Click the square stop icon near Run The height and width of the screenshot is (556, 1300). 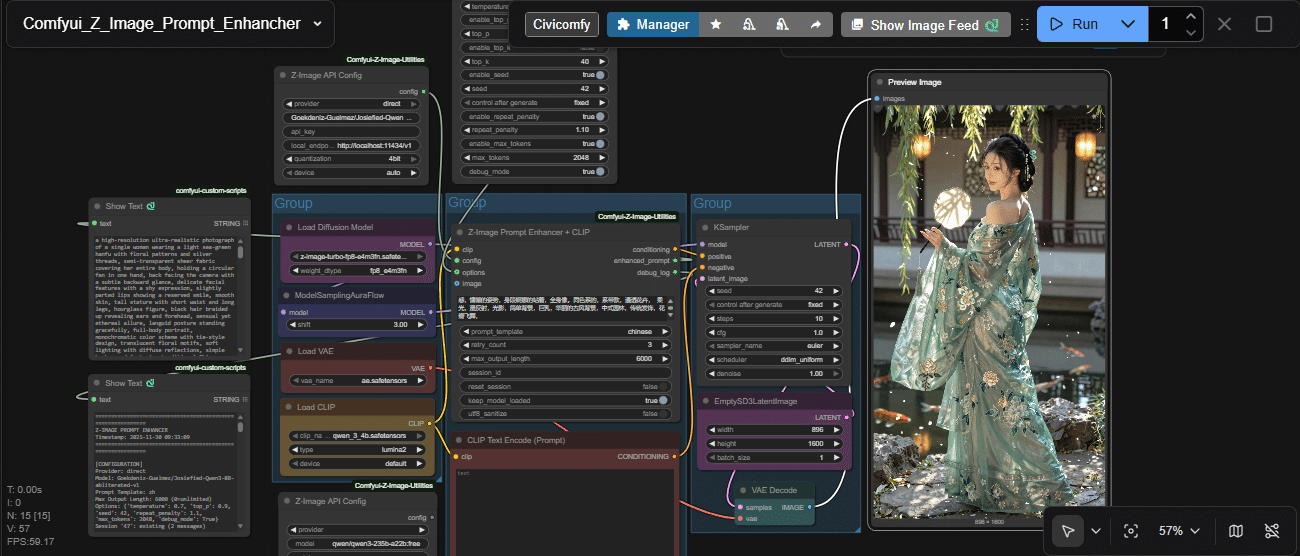pyautogui.click(x=1264, y=24)
